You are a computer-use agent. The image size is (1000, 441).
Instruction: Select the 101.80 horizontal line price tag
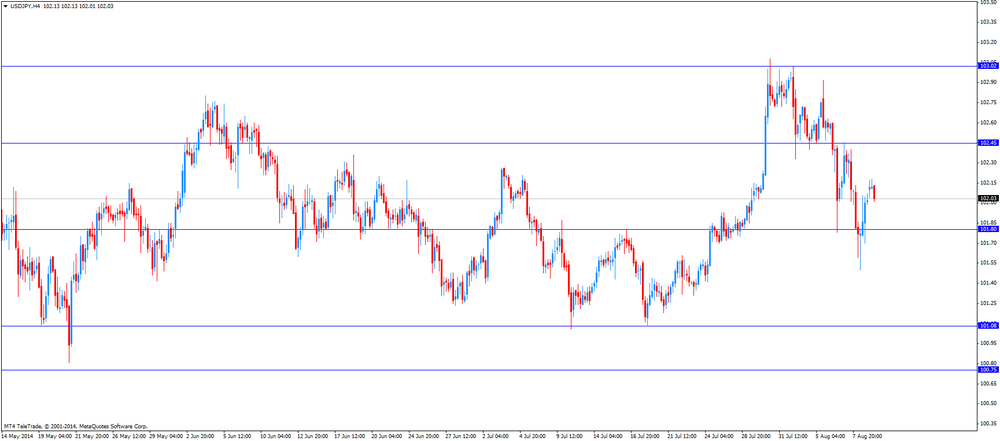[988, 229]
